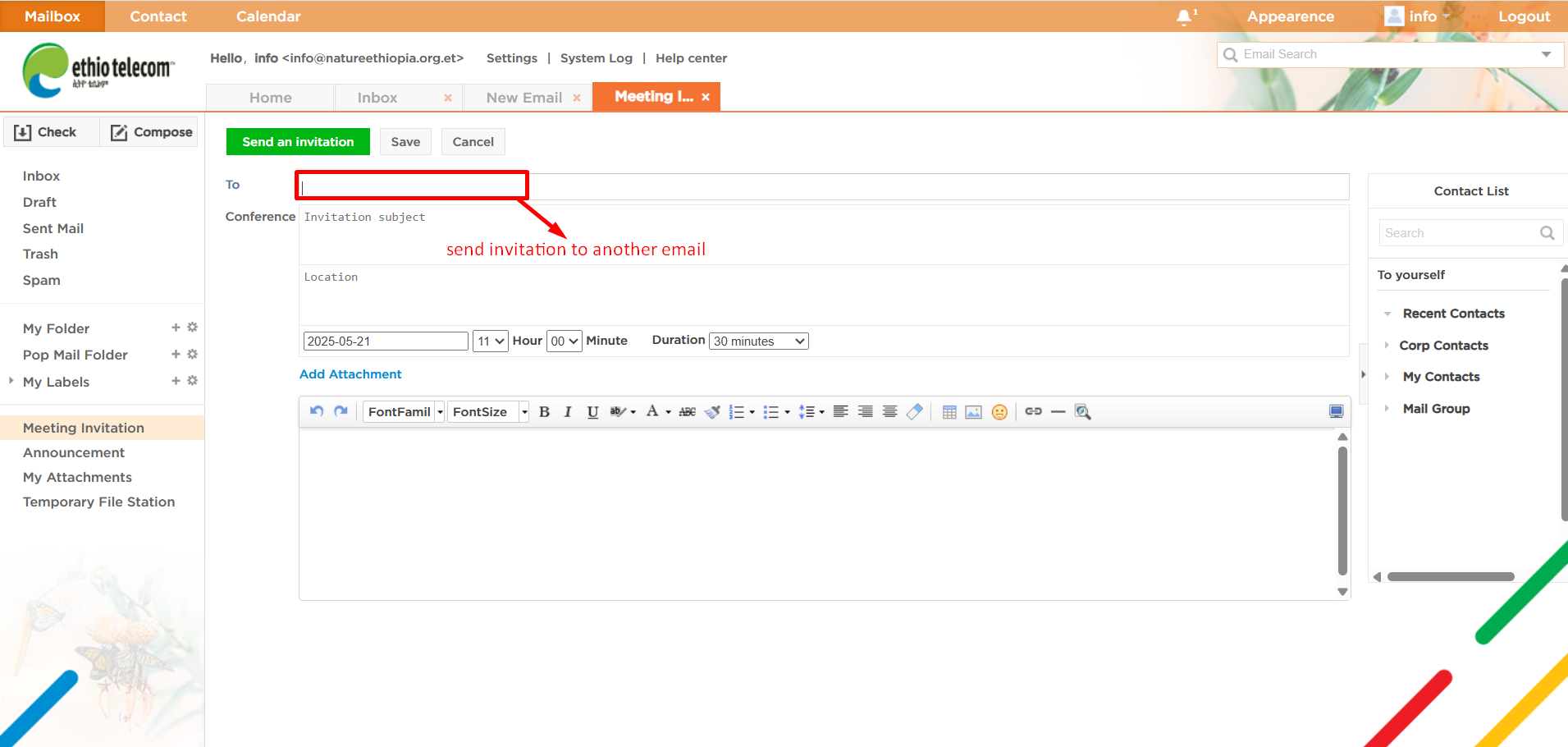
Task: Click the undo icon in editor toolbar
Action: [317, 411]
